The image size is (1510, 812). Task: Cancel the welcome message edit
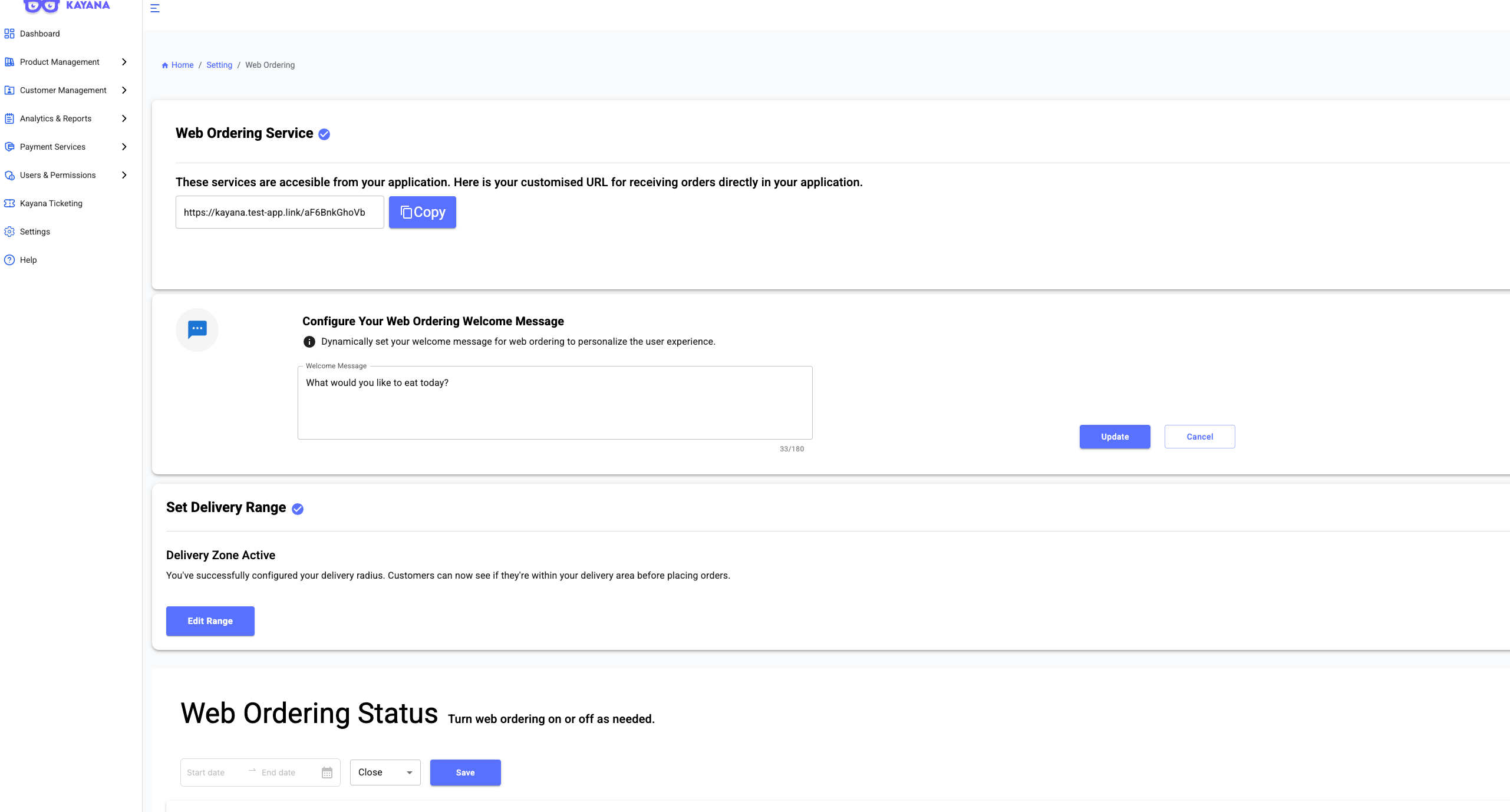pyautogui.click(x=1200, y=437)
